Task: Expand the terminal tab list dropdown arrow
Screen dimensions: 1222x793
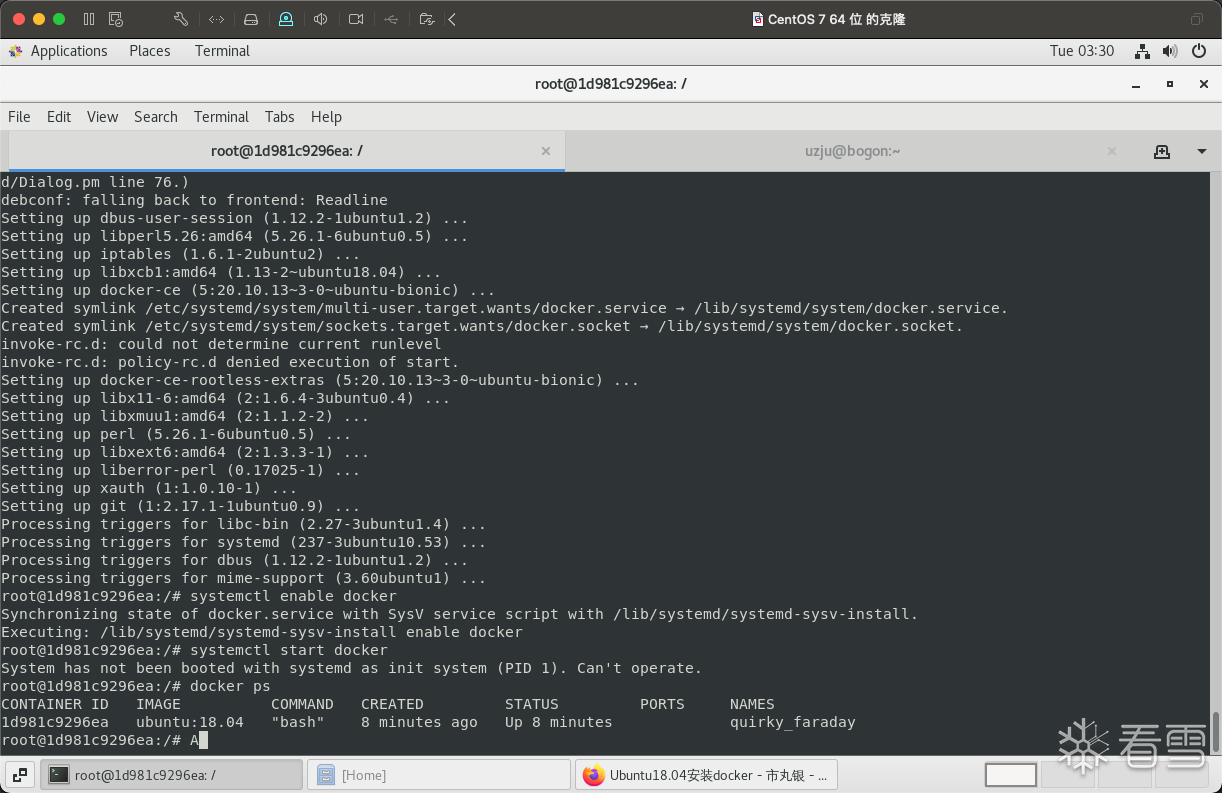Action: click(1202, 152)
